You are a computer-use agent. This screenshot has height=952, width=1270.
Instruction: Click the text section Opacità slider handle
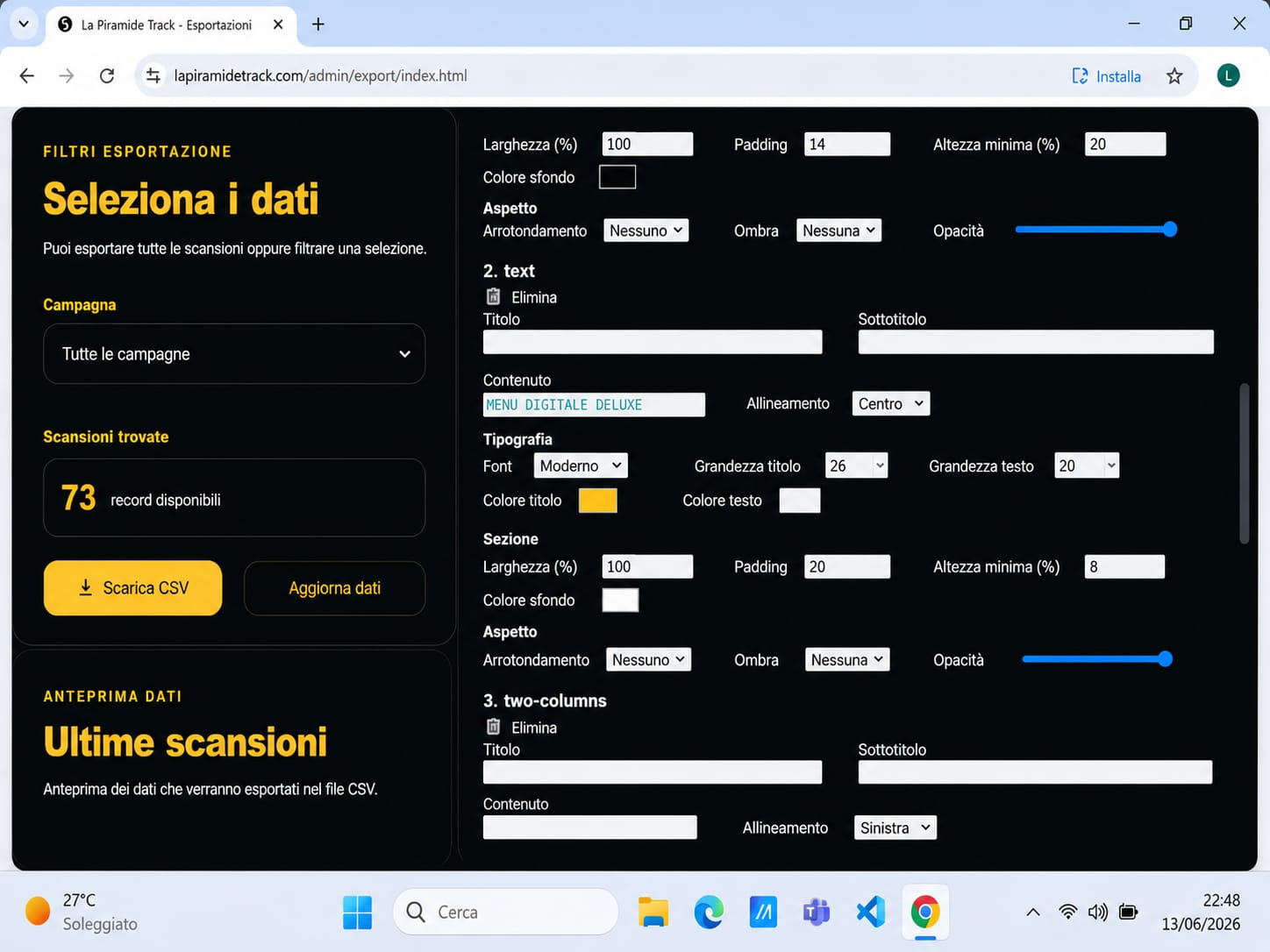[x=1165, y=659]
